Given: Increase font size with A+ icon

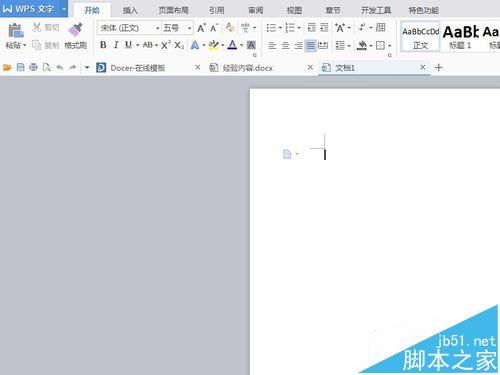Looking at the screenshot, I should (x=201, y=28).
